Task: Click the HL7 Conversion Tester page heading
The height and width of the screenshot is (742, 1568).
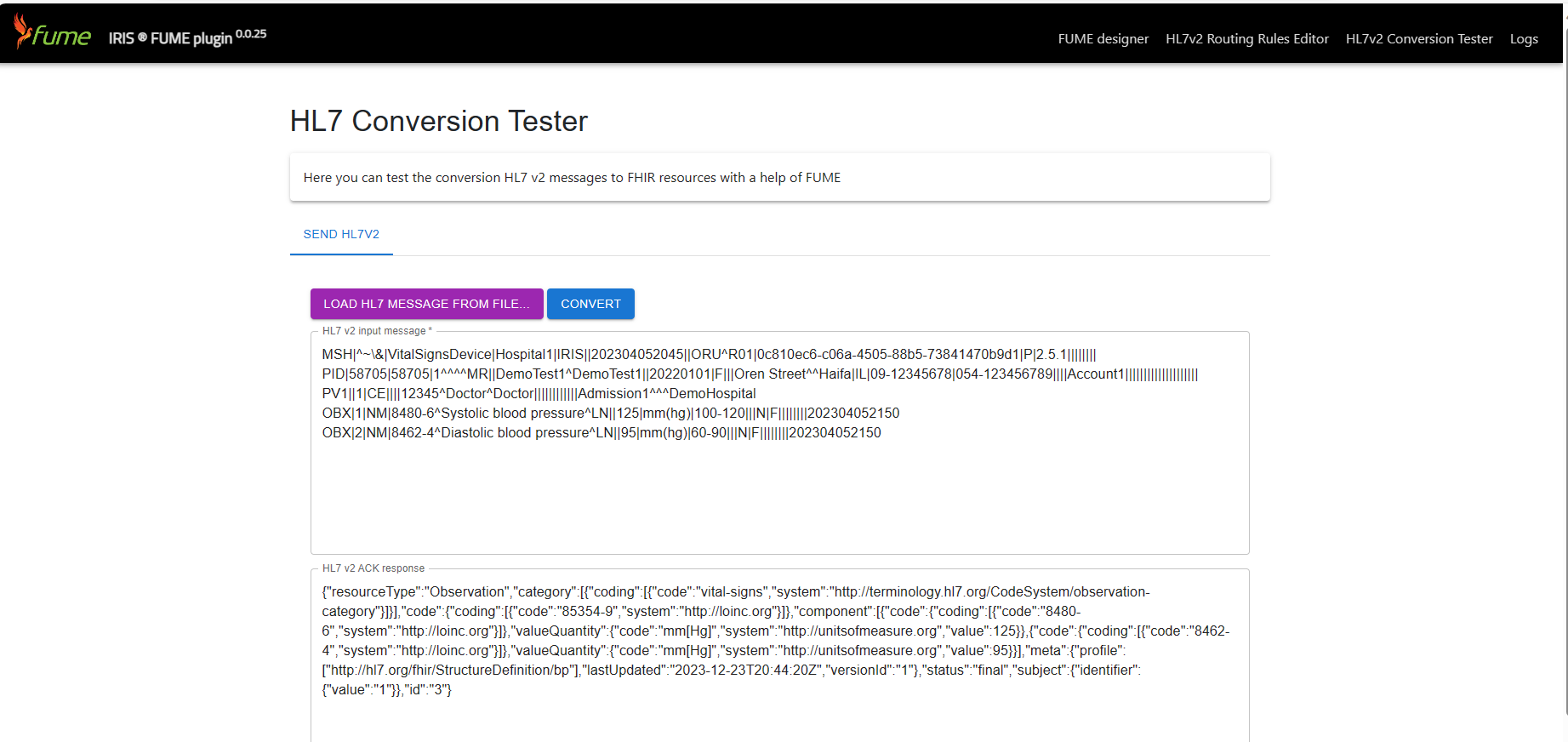Action: pos(438,122)
